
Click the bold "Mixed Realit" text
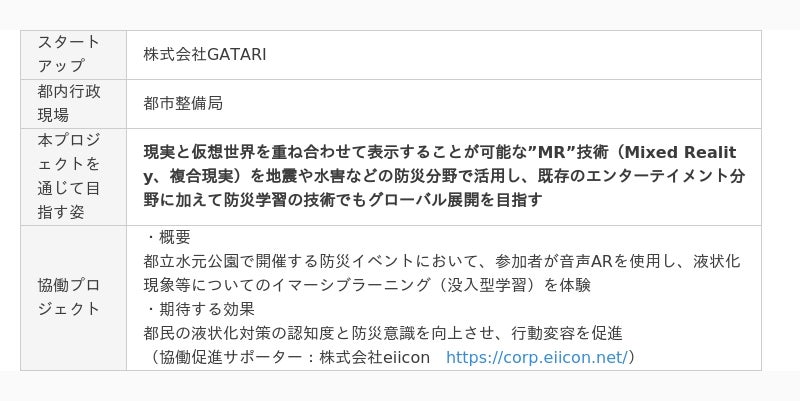681,152
